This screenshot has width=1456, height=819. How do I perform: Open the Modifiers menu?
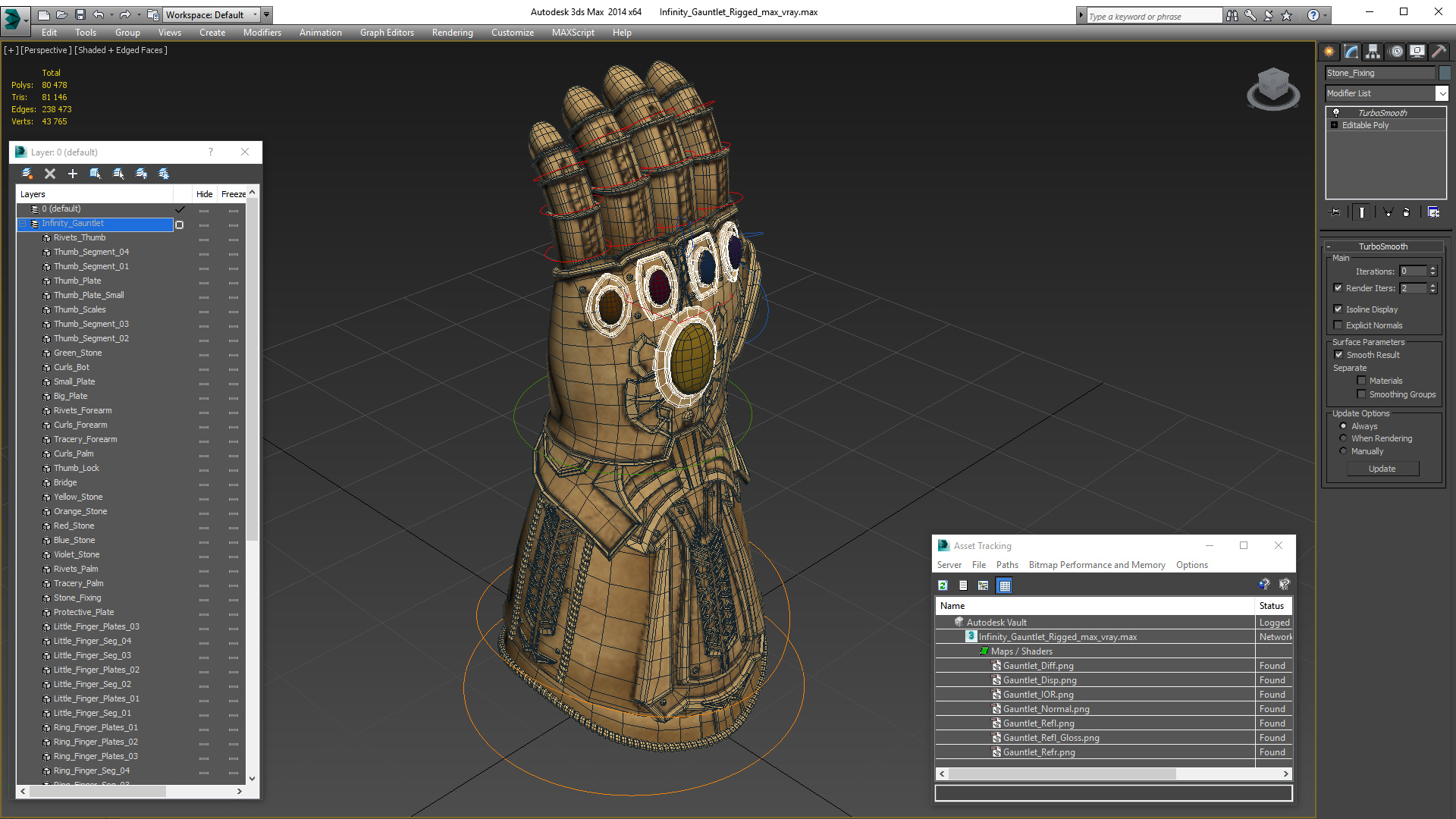pyautogui.click(x=262, y=33)
